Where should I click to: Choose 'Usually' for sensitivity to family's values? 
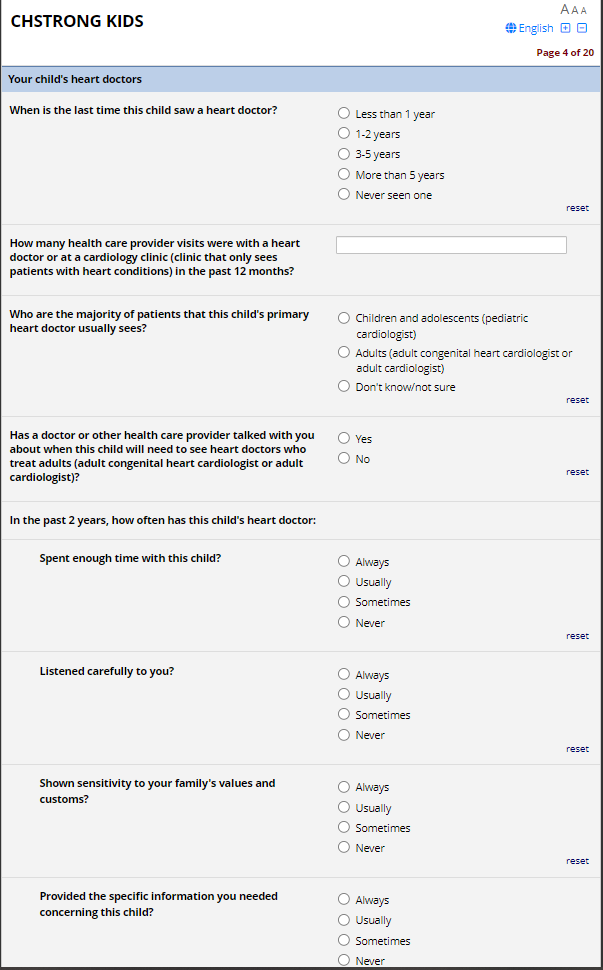(344, 808)
